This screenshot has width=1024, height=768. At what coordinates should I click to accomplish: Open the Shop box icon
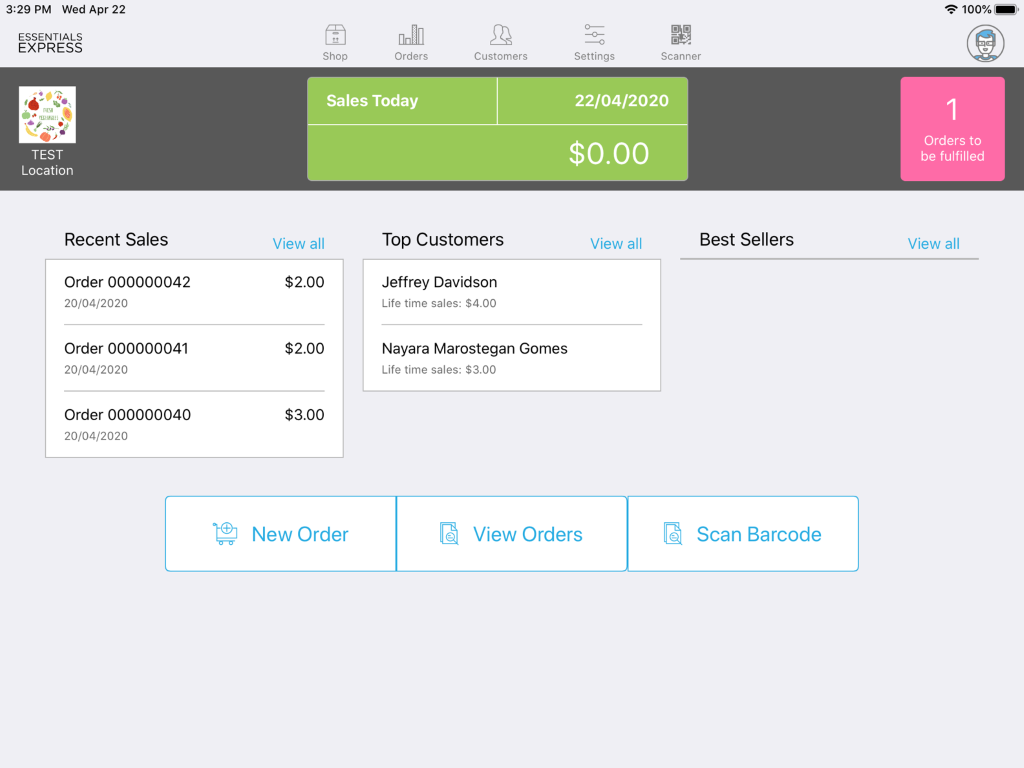(335, 35)
